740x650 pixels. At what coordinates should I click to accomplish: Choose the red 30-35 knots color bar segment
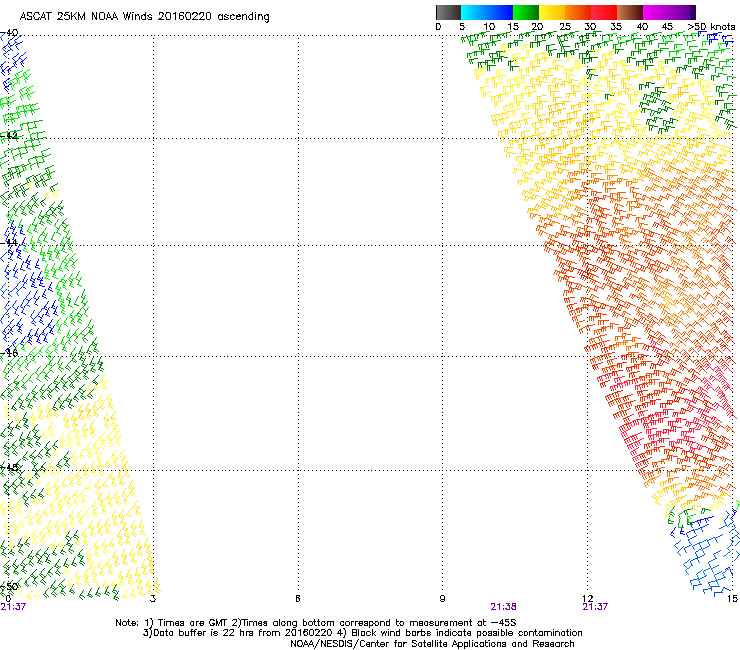point(604,12)
